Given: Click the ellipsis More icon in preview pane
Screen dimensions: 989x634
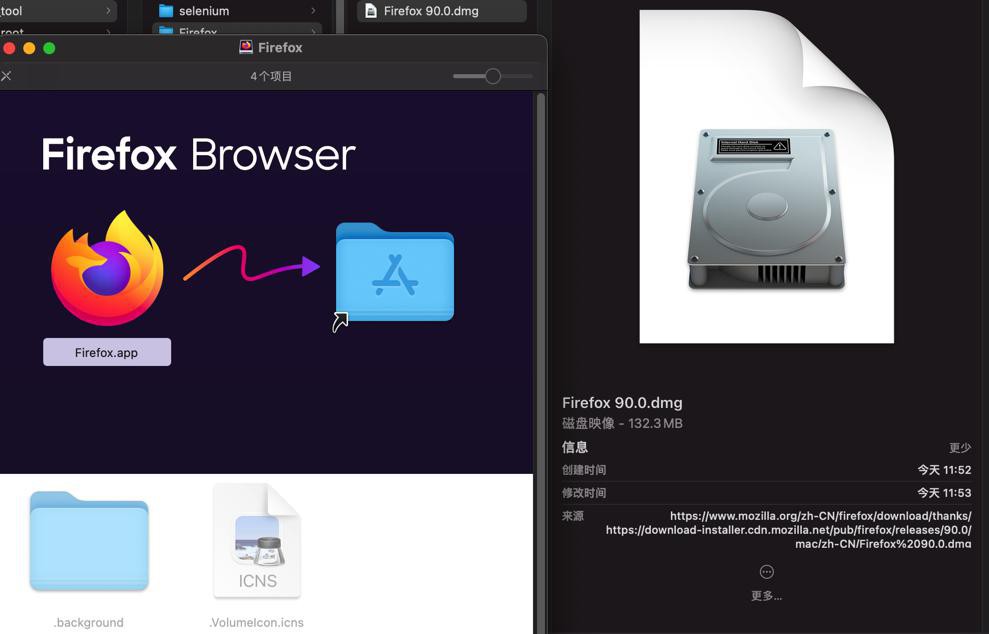Looking at the screenshot, I should (766, 572).
